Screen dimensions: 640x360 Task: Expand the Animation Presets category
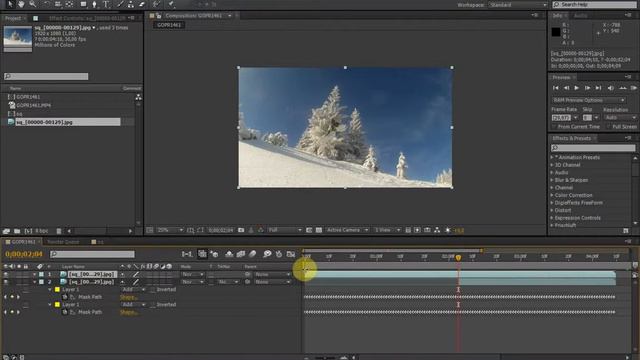tap(552, 157)
